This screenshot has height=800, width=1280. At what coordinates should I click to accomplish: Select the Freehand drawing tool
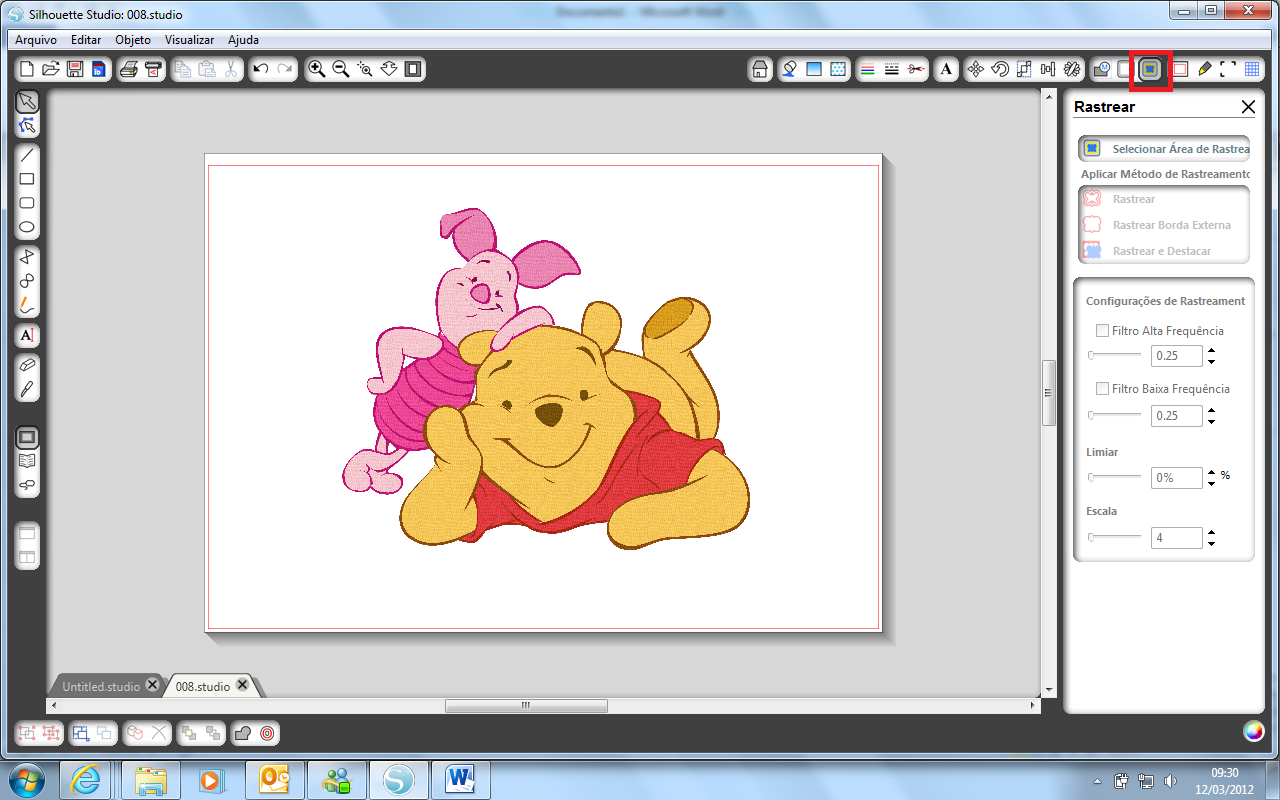click(x=27, y=305)
